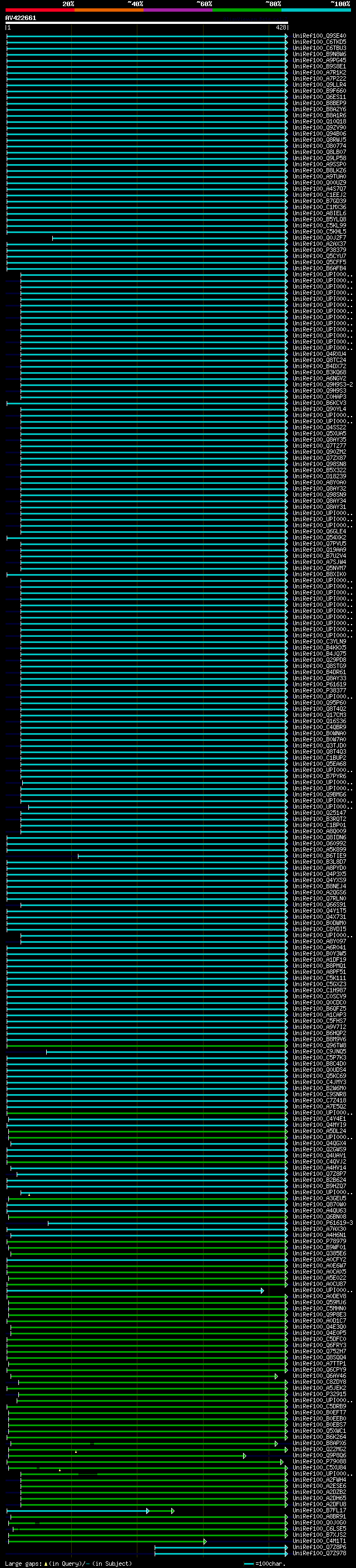This screenshot has height=1568, width=356.
Task: Click the UniRef100_C5XU84 label
Action: coord(319,1468)
